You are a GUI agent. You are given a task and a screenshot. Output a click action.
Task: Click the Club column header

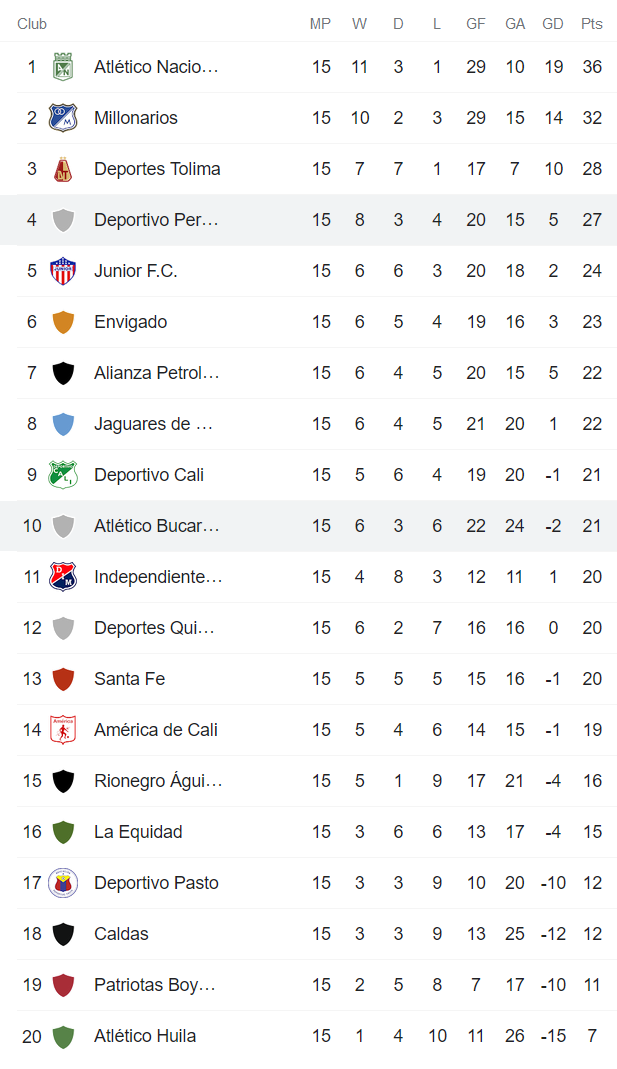[32, 24]
